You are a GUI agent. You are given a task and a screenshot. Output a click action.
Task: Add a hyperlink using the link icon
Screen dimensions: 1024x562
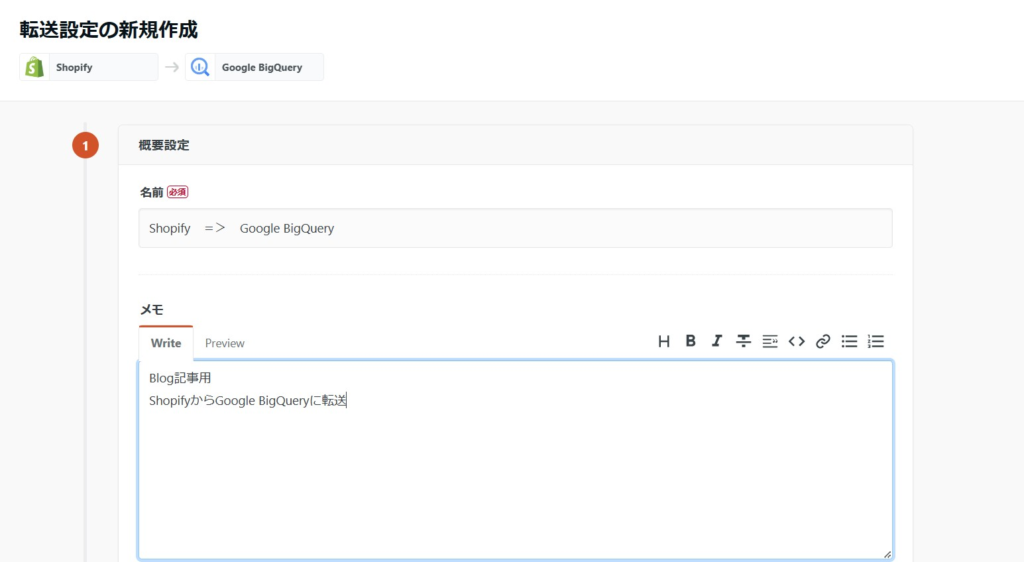[x=823, y=341]
